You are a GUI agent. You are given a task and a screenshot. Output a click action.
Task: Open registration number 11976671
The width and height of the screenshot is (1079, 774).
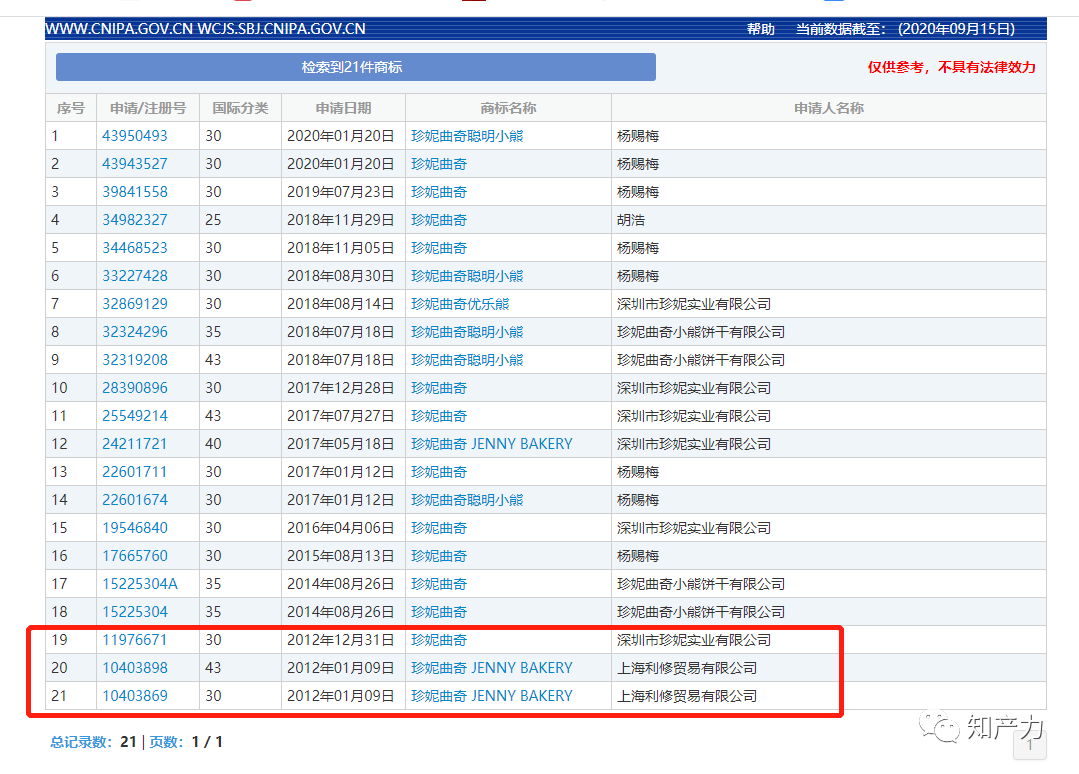(x=135, y=640)
